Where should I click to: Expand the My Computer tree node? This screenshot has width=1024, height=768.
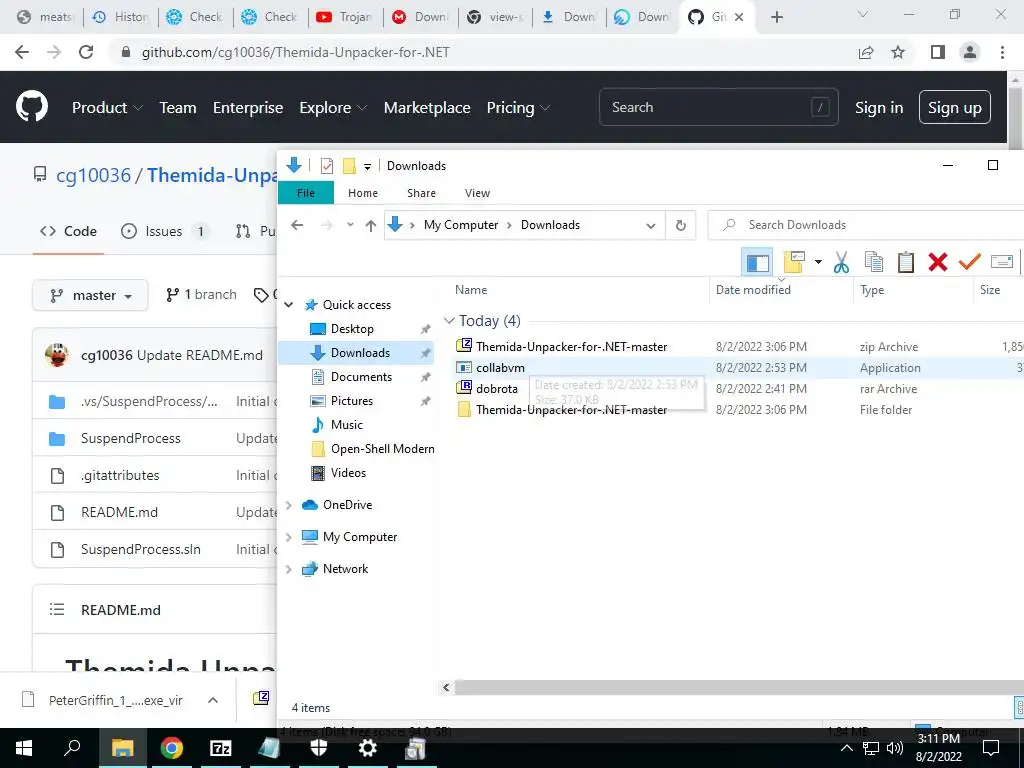pyautogui.click(x=289, y=537)
